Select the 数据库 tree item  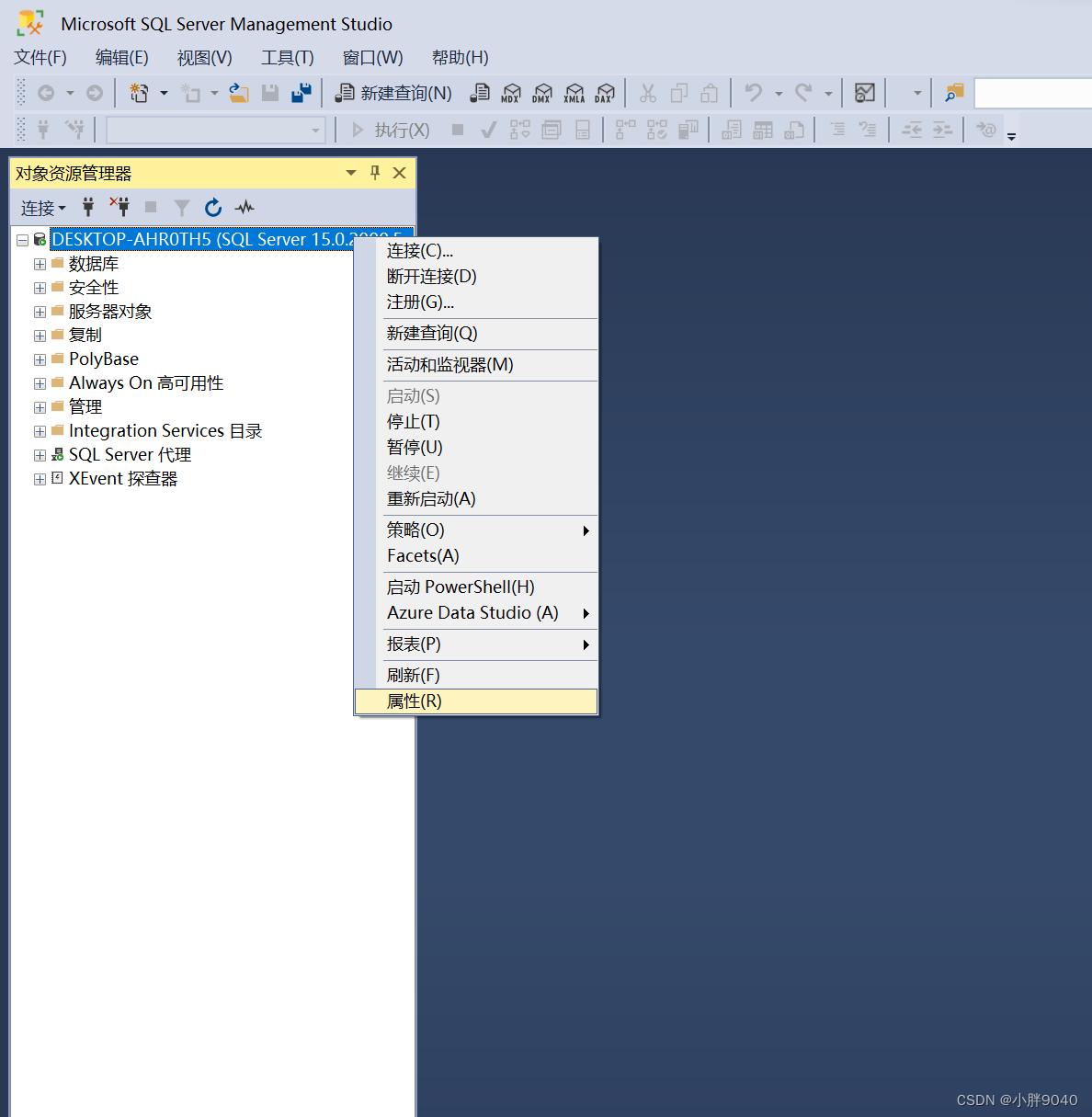tap(94, 264)
